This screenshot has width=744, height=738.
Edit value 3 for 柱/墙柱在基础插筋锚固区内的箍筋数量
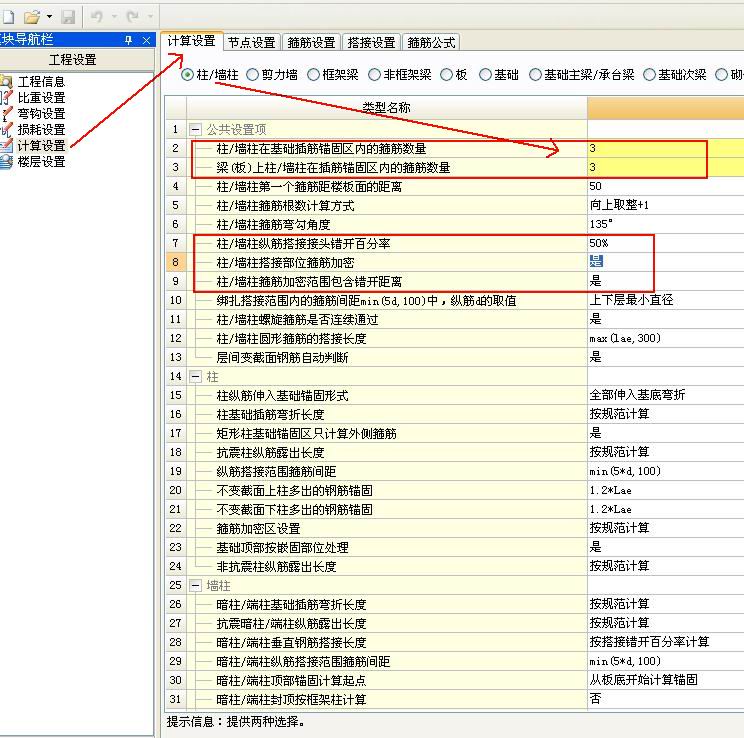(x=665, y=148)
